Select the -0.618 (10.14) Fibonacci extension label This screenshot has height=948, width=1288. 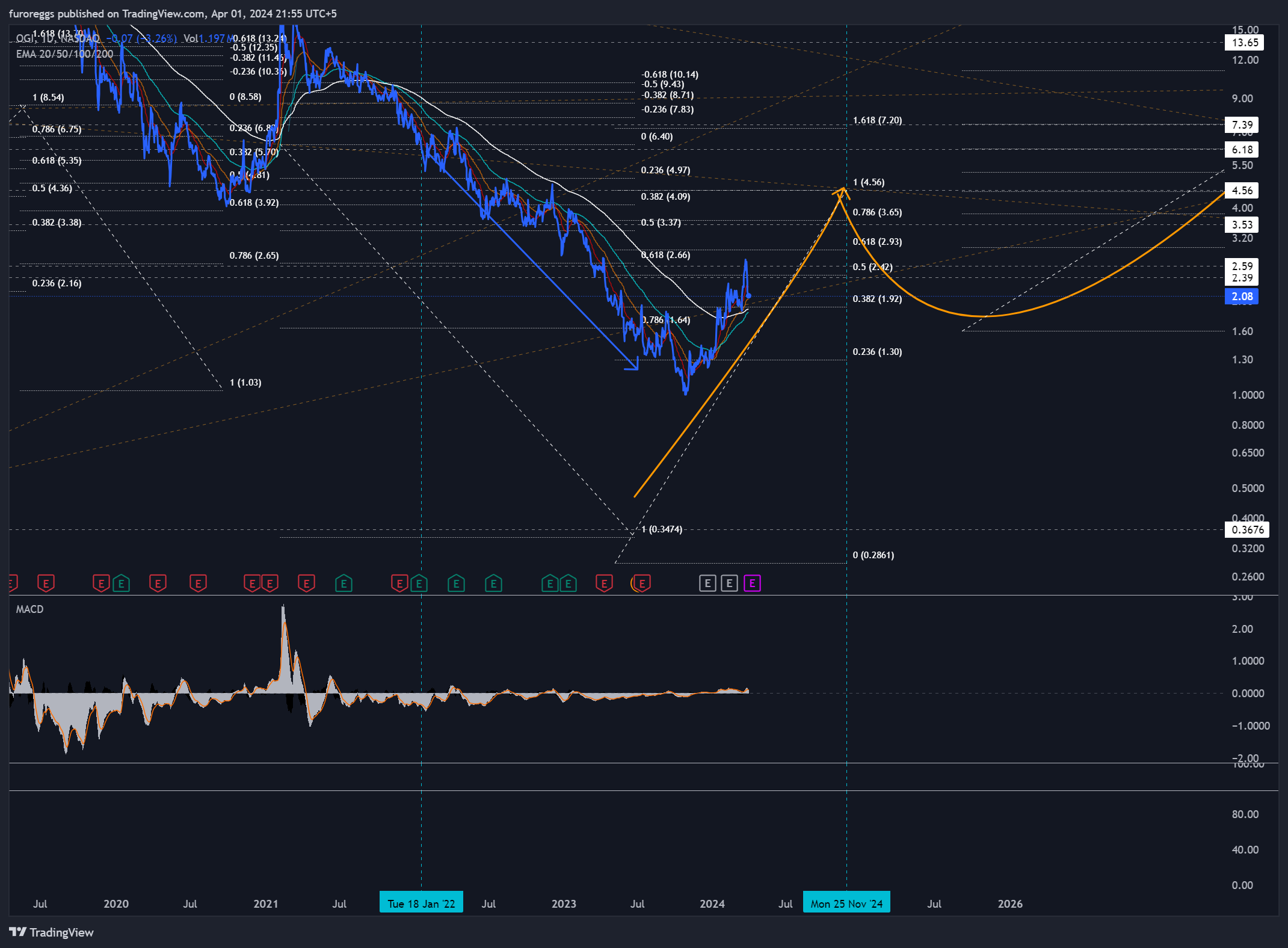[x=670, y=75]
